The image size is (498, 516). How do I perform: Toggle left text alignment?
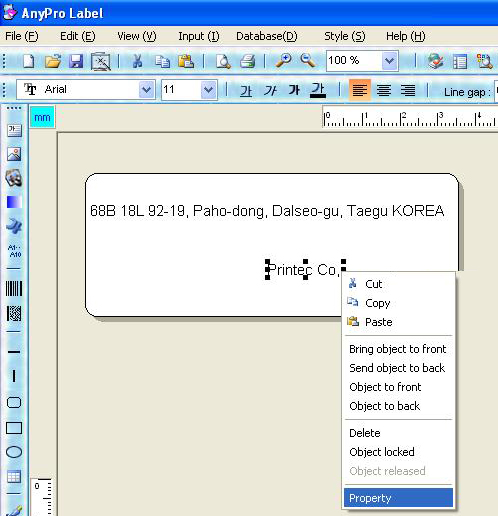[x=360, y=90]
